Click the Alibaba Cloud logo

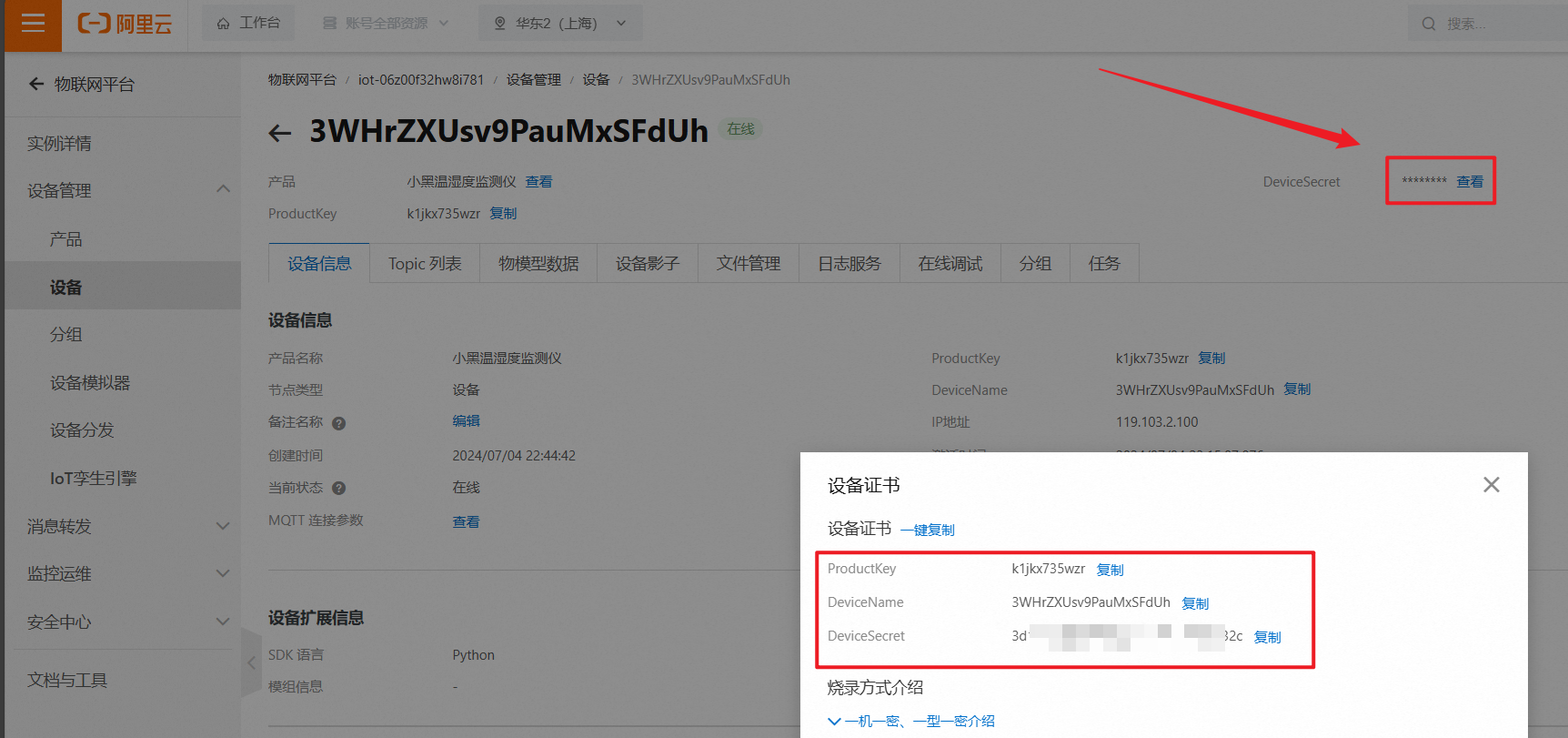(x=125, y=24)
